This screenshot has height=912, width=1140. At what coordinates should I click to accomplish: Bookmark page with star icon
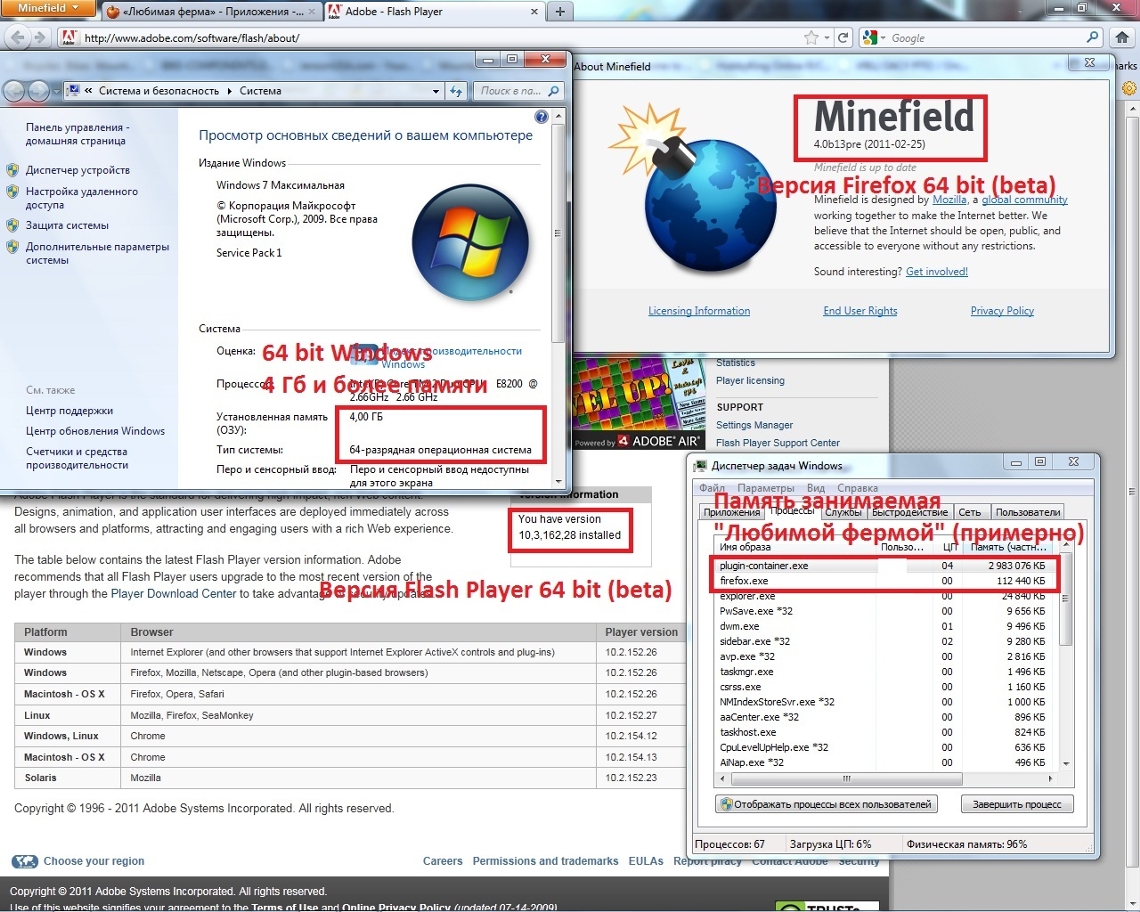811,38
